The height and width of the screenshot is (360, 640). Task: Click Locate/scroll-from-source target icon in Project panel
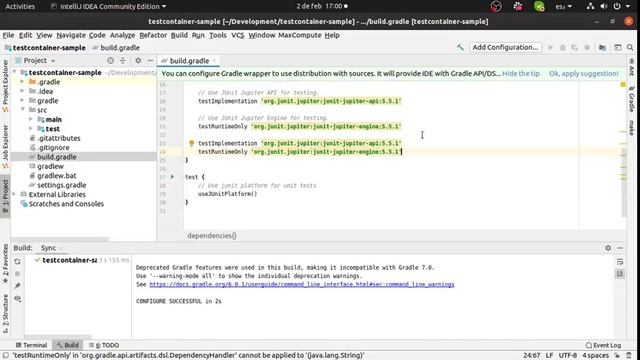(x=110, y=60)
